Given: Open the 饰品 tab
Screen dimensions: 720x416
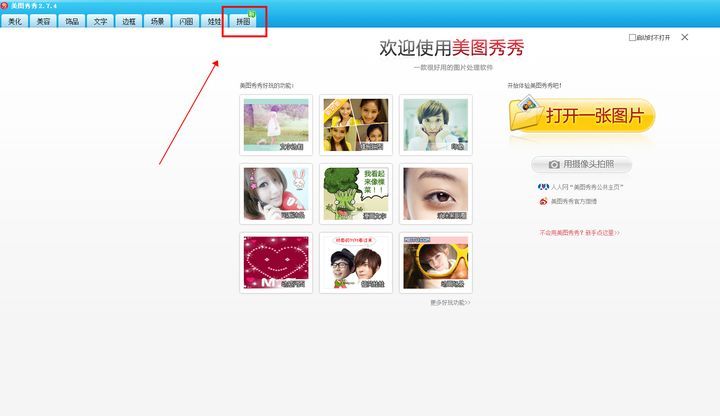Looking at the screenshot, I should (x=72, y=21).
